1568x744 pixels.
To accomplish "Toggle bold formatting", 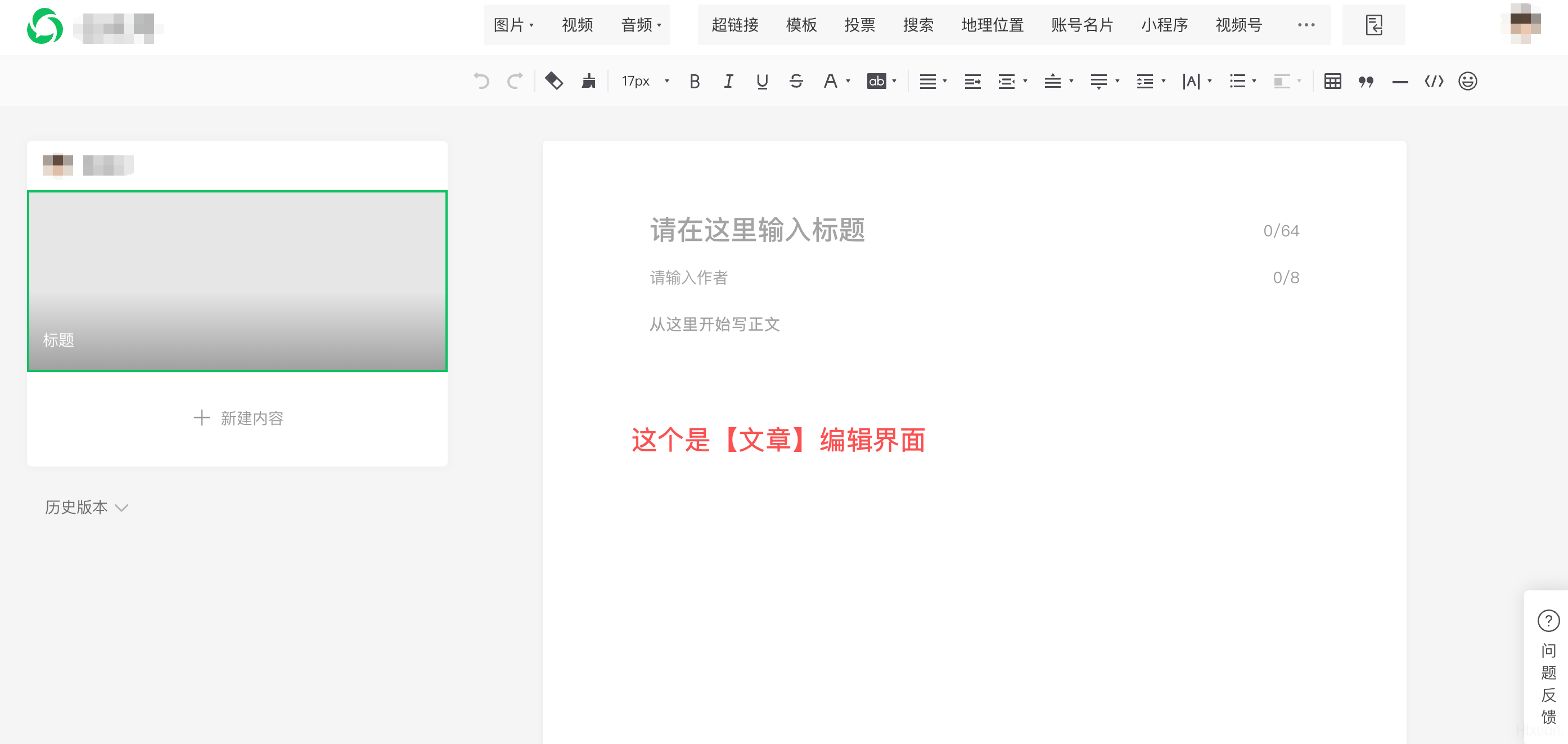I will click(694, 81).
